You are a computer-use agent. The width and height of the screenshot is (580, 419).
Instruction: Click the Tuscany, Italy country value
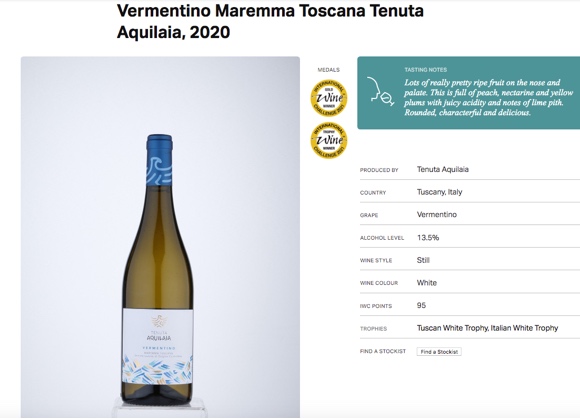click(439, 192)
